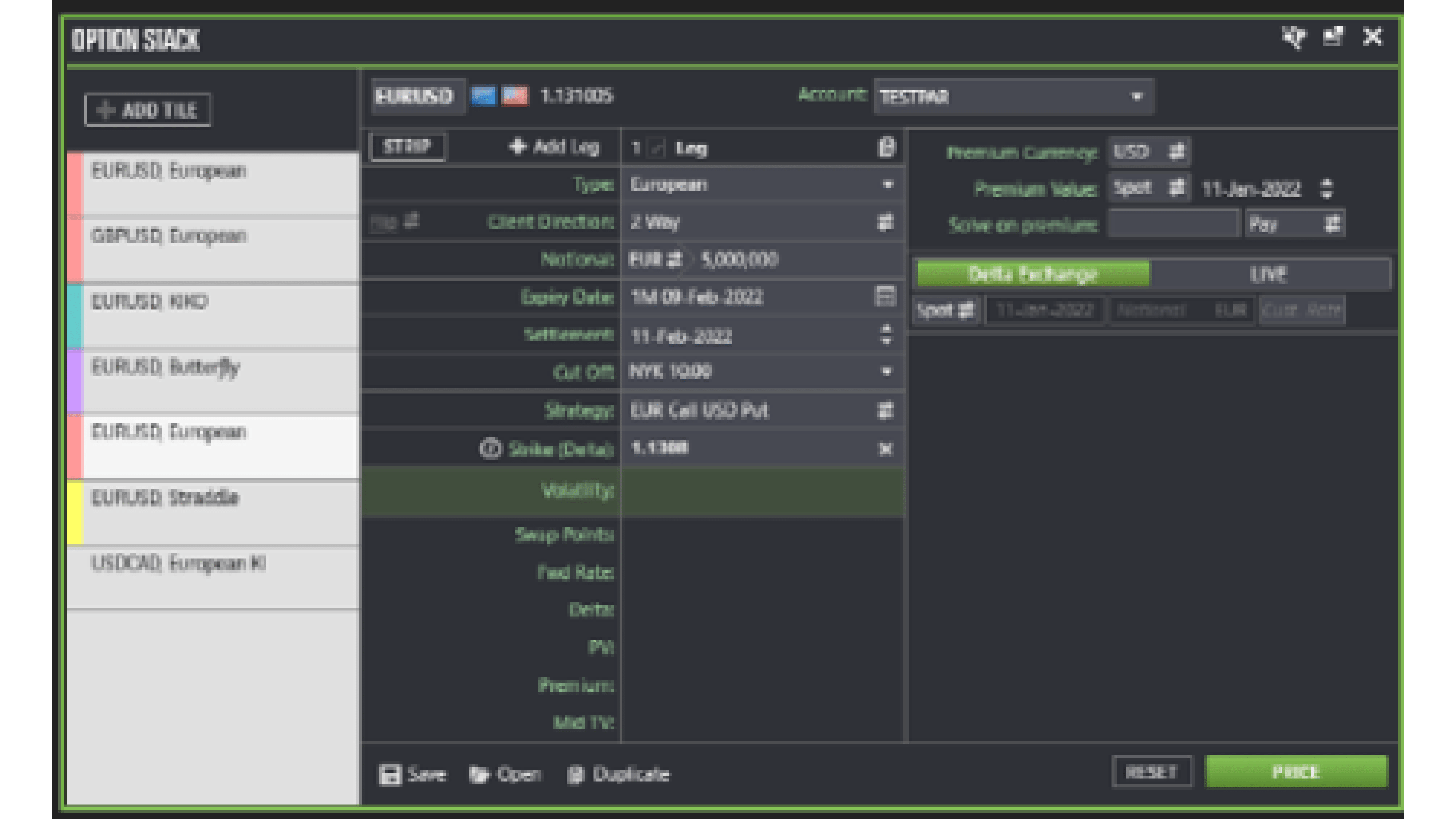Swap the Premium Currency USD toggle
The height and width of the screenshot is (819, 1456).
tap(1177, 151)
